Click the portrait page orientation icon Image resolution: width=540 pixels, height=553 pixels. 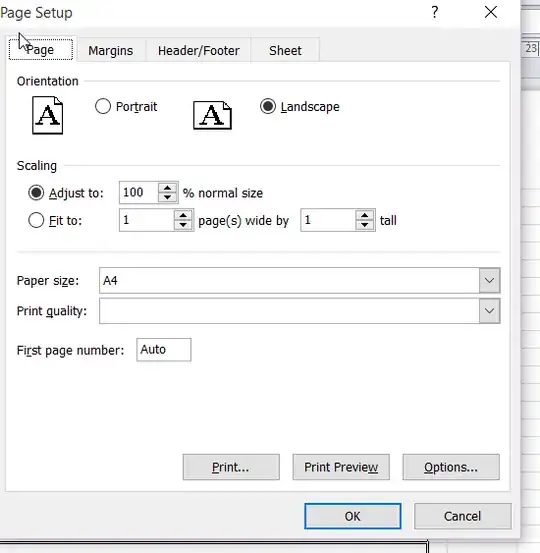click(x=48, y=115)
